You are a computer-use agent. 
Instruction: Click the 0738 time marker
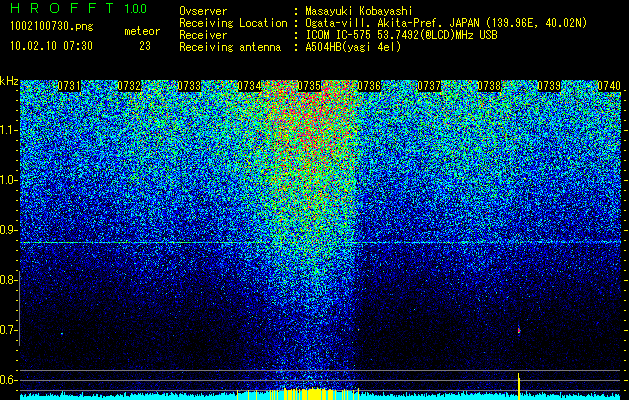pos(489,86)
